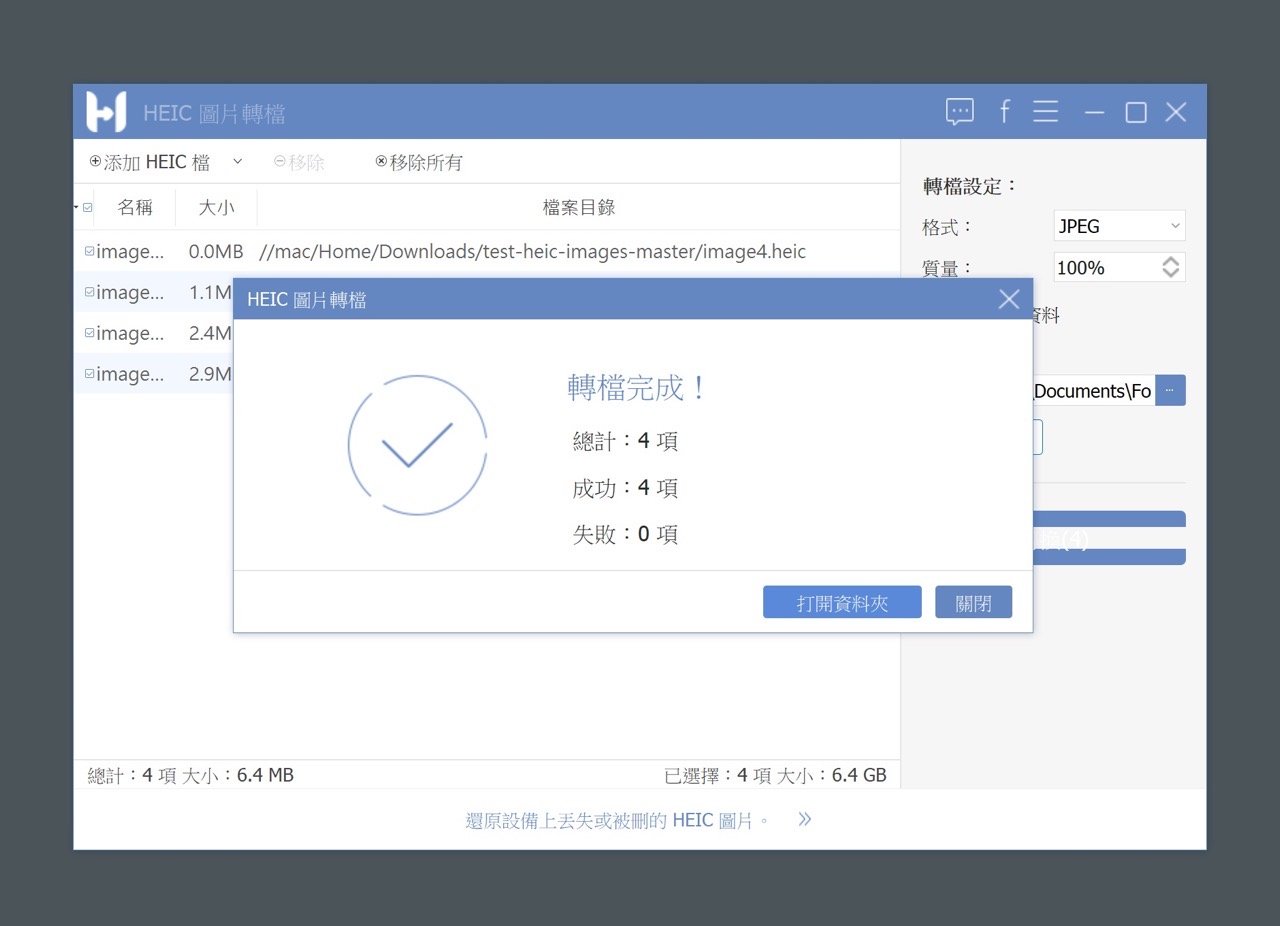Minimize the HEIC converter window

click(1094, 112)
